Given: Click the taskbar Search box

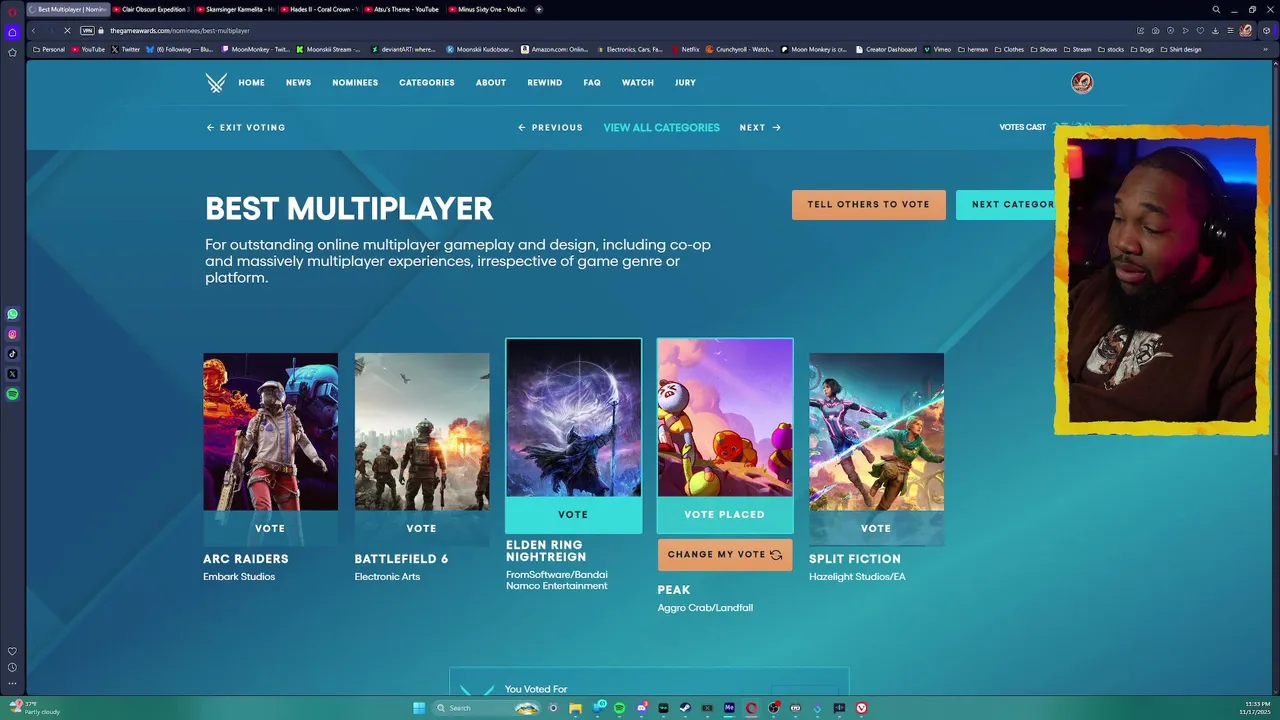Looking at the screenshot, I should tap(487, 708).
